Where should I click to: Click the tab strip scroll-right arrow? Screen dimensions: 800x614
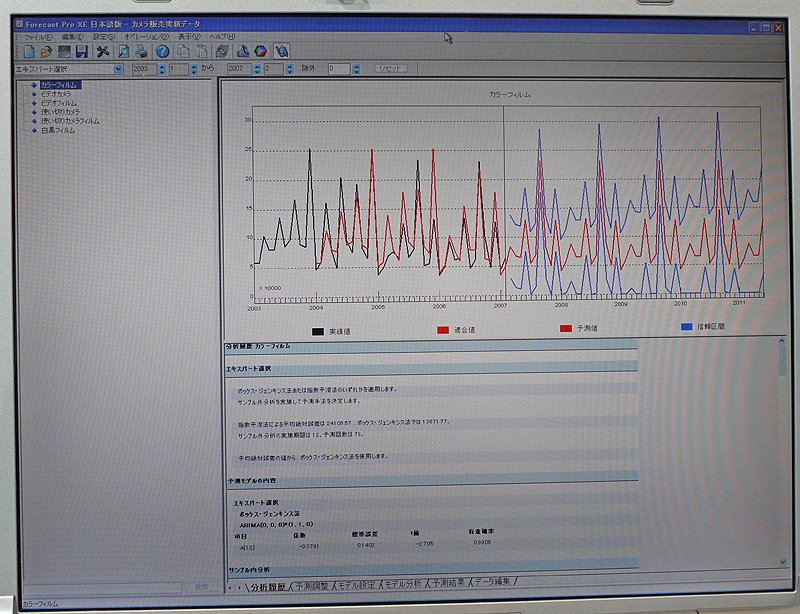coord(239,588)
